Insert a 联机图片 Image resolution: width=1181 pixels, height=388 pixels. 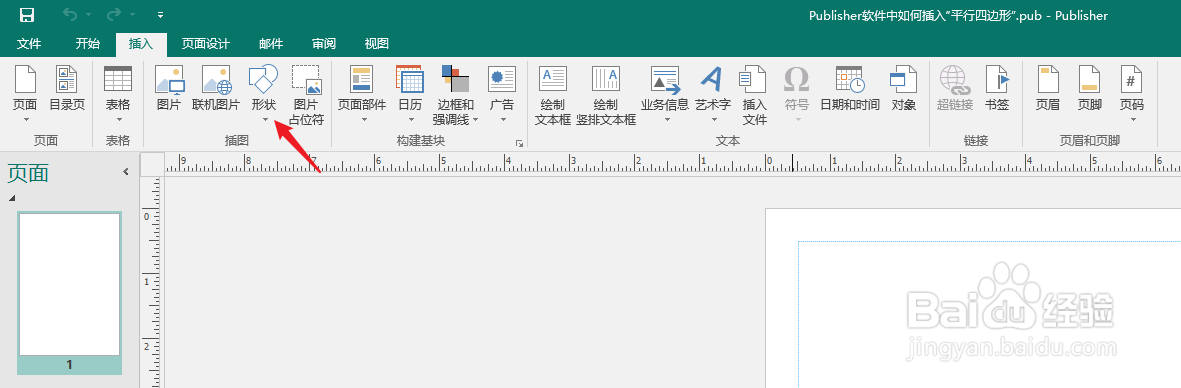point(216,89)
